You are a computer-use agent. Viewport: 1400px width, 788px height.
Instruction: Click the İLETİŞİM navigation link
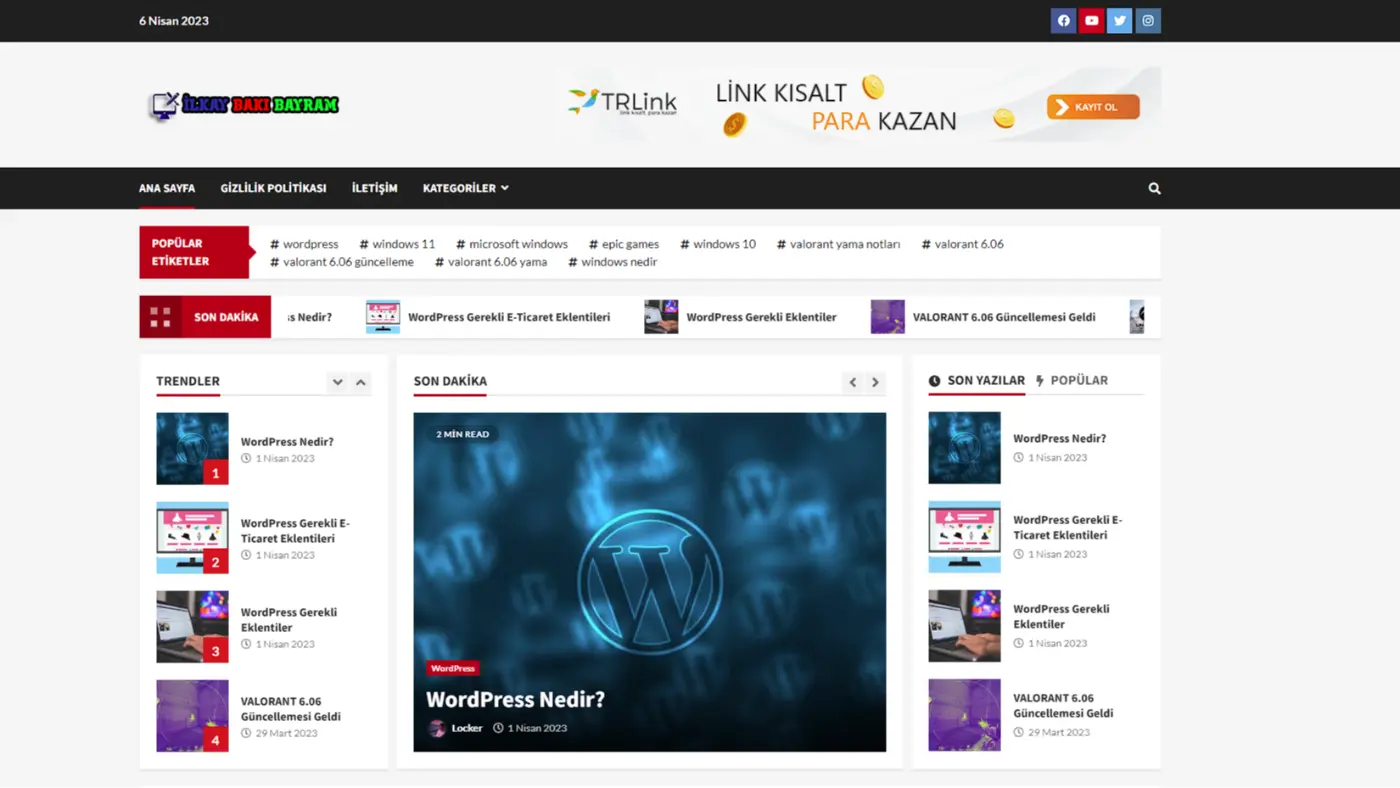tap(375, 188)
